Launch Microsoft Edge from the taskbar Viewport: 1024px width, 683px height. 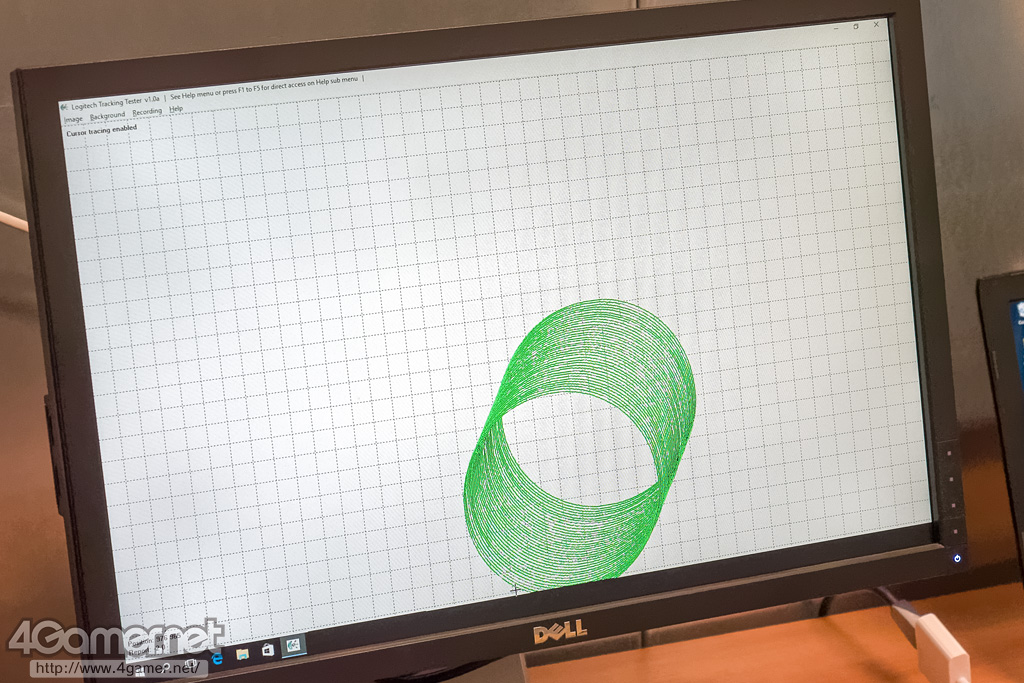pyautogui.click(x=217, y=658)
